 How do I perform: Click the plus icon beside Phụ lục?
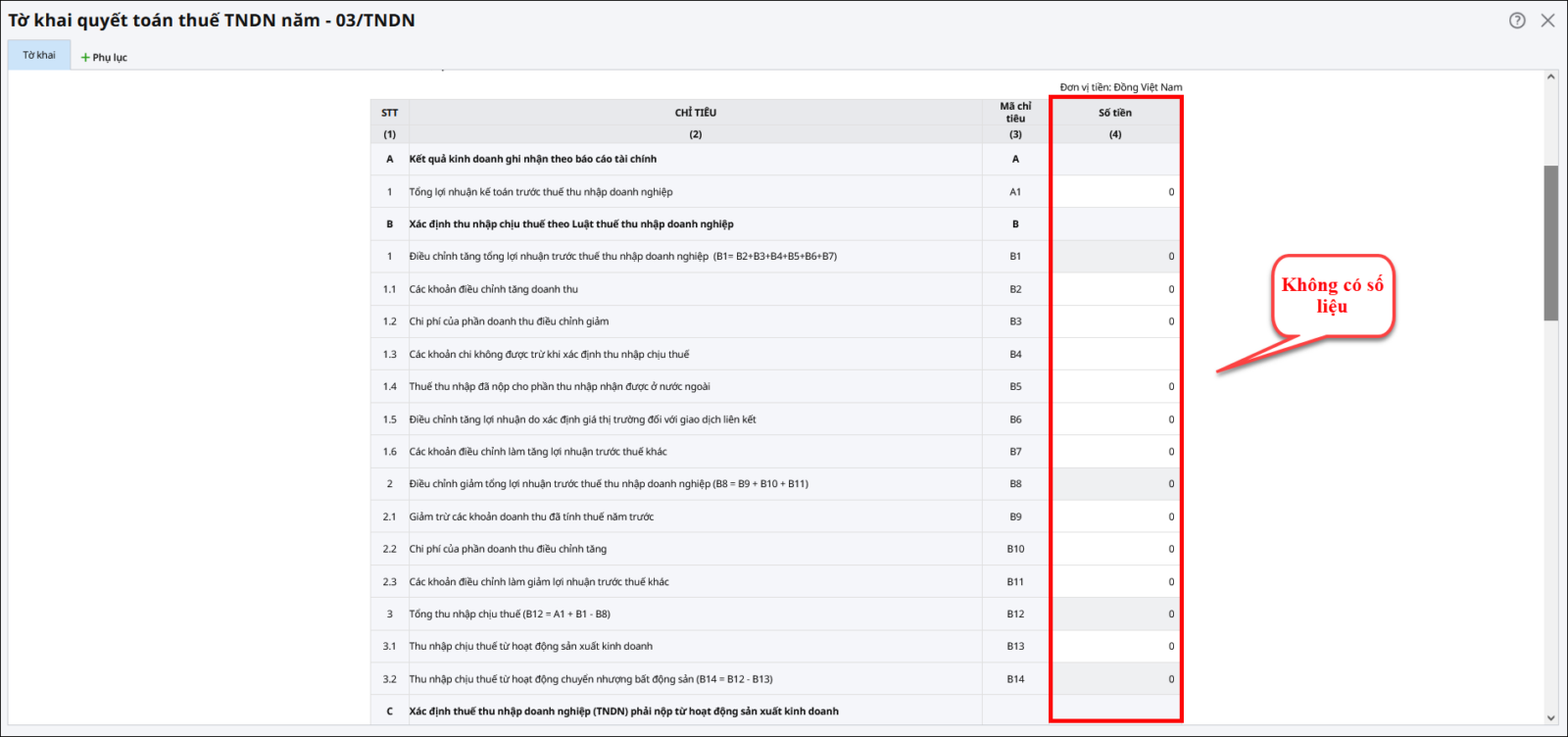(85, 58)
